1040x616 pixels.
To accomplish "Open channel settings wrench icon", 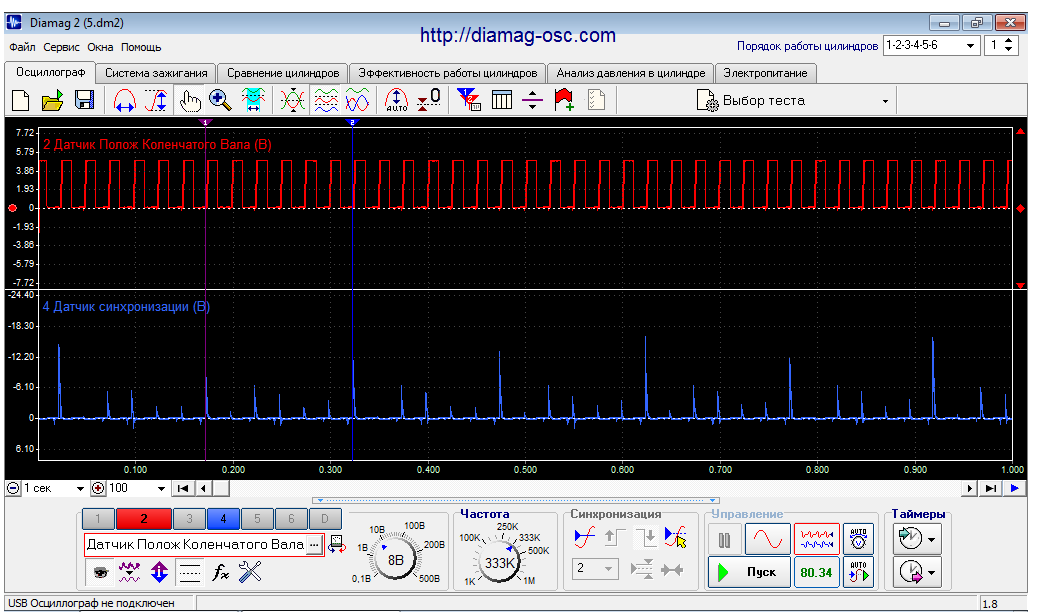I will click(x=250, y=572).
